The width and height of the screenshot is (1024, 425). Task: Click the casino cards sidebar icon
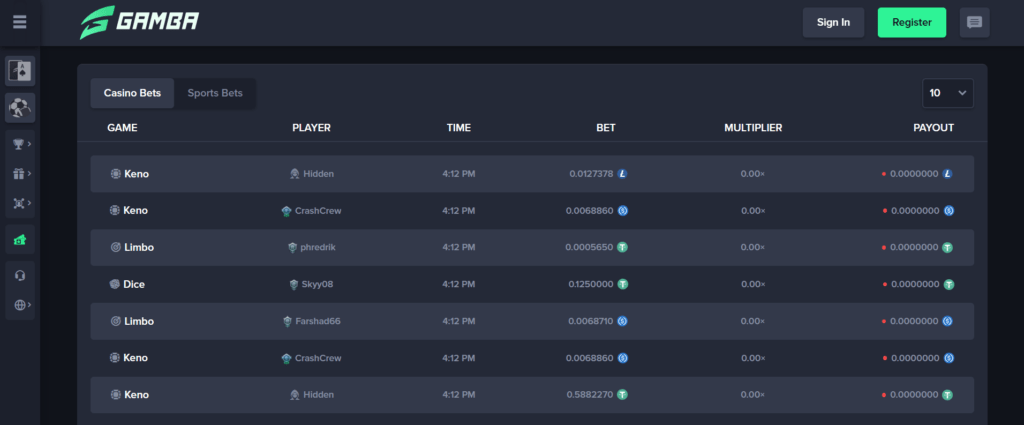pos(20,71)
